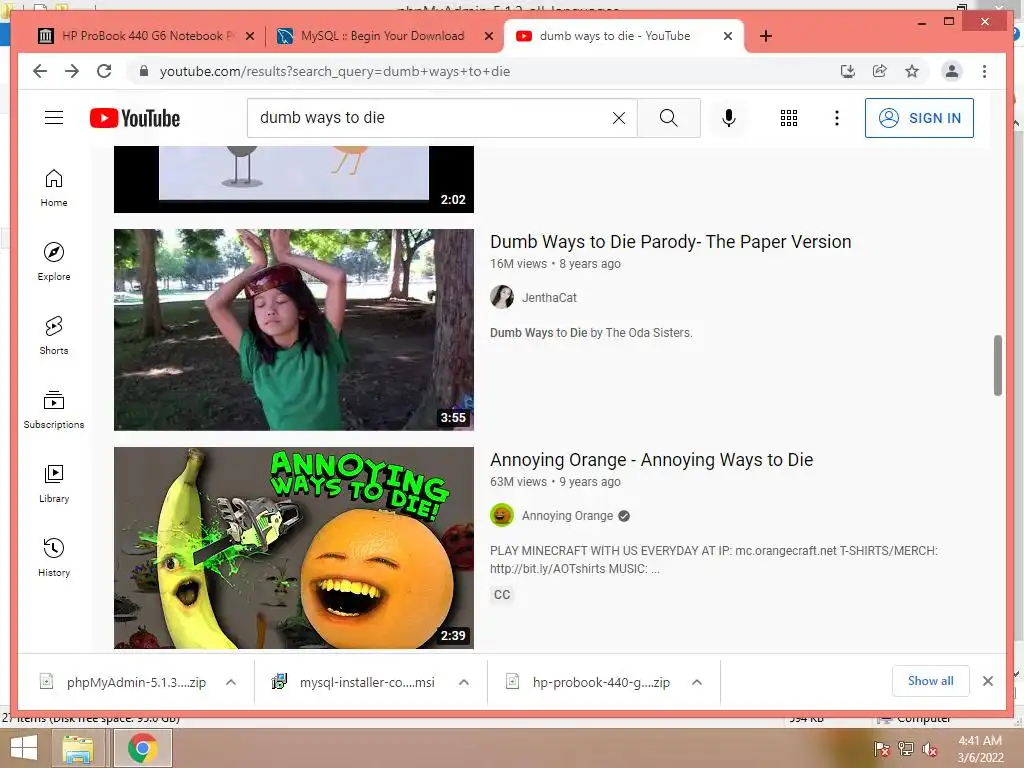The image size is (1024, 768).
Task: Open a new Chrome tab
Action: point(766,36)
